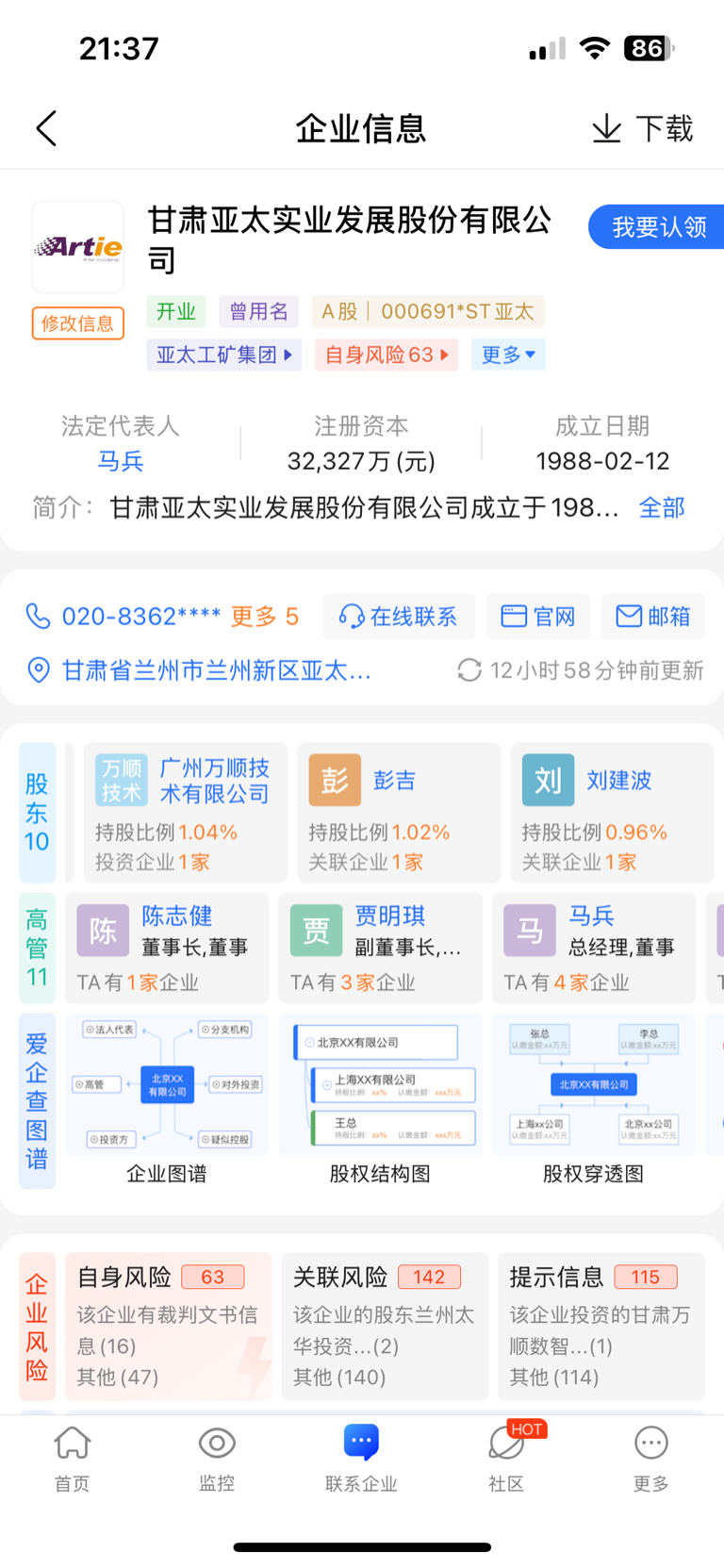This screenshot has width=724, height=1568.
Task: Open the 社区 community tab
Action: click(506, 1459)
